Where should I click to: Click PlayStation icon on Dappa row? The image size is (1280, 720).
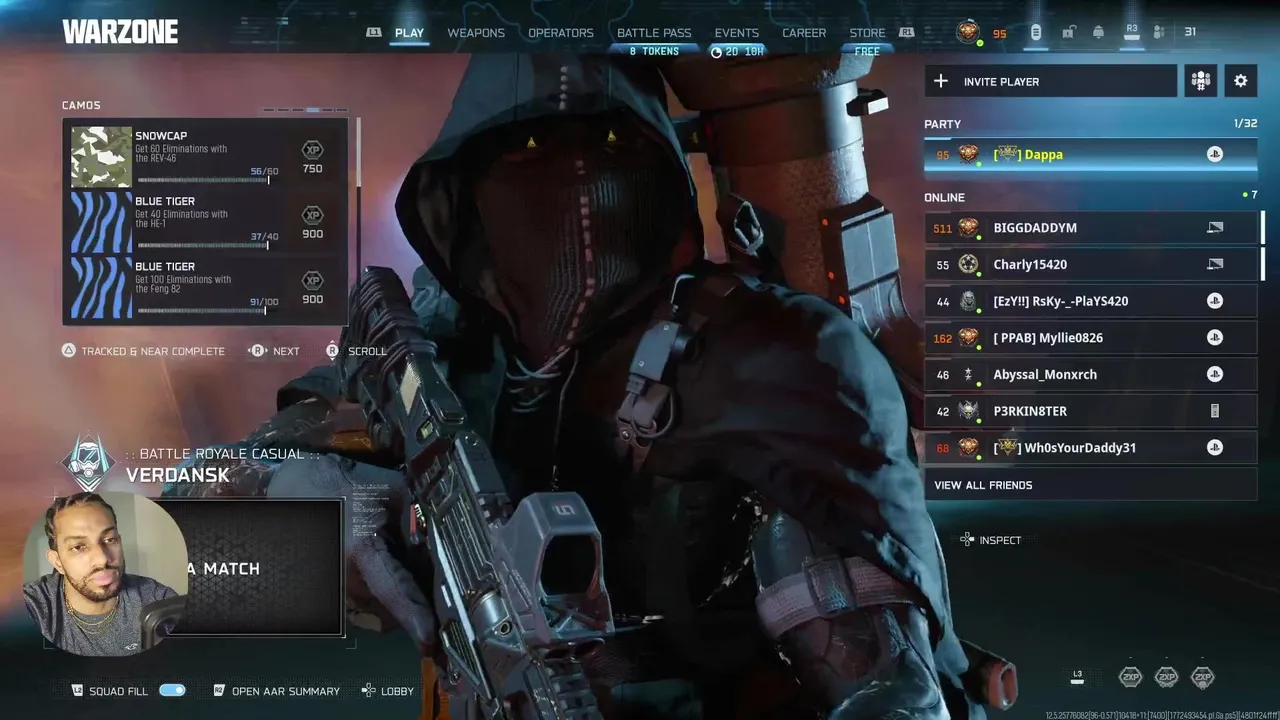tap(1215, 155)
